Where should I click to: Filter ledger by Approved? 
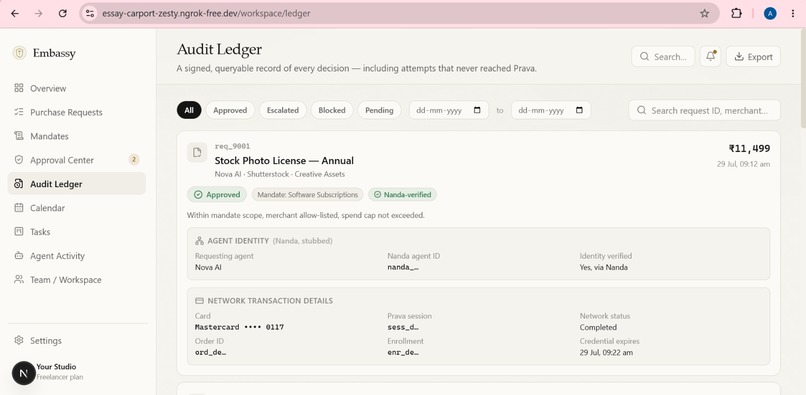230,110
